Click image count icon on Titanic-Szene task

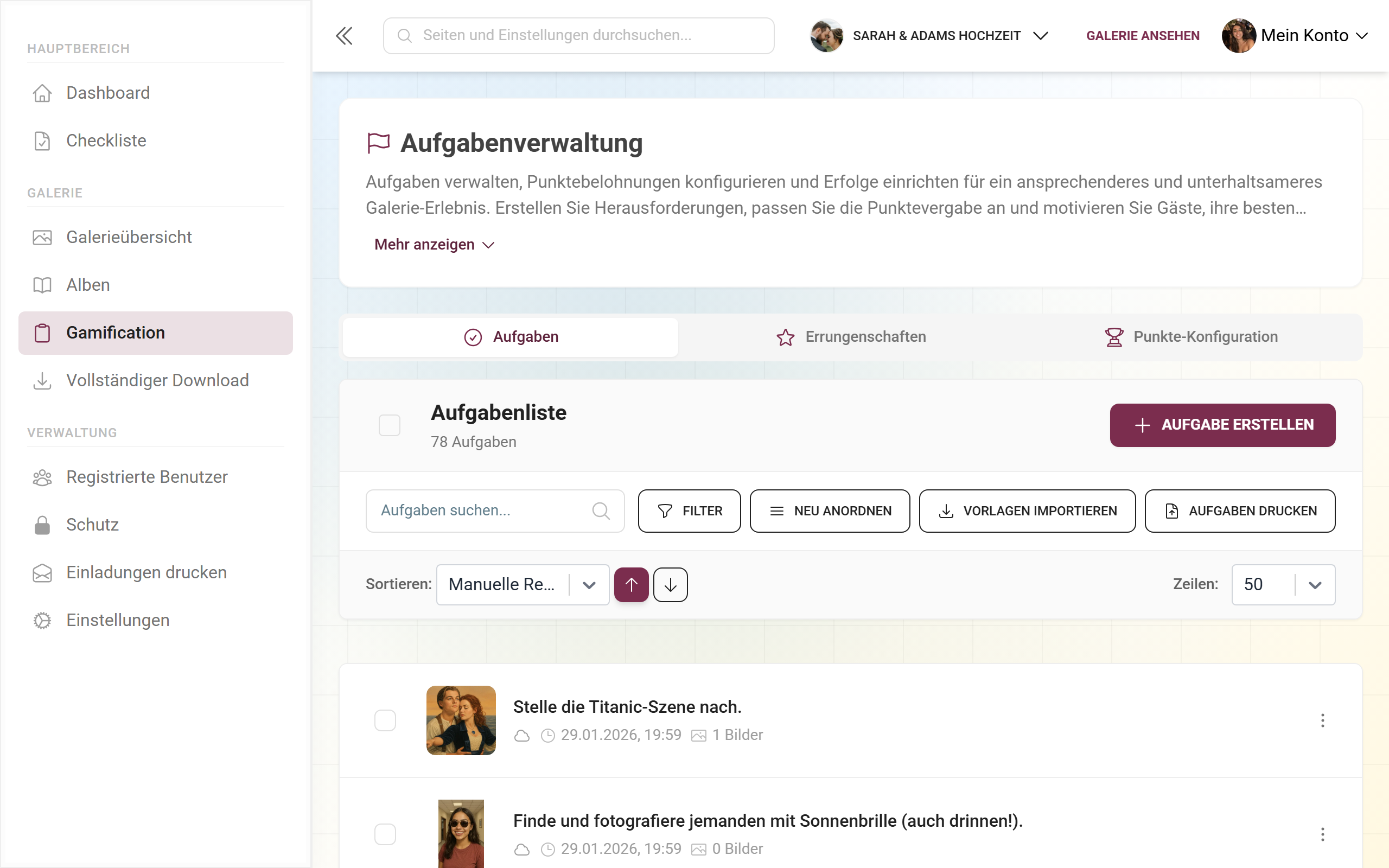pyautogui.click(x=698, y=736)
